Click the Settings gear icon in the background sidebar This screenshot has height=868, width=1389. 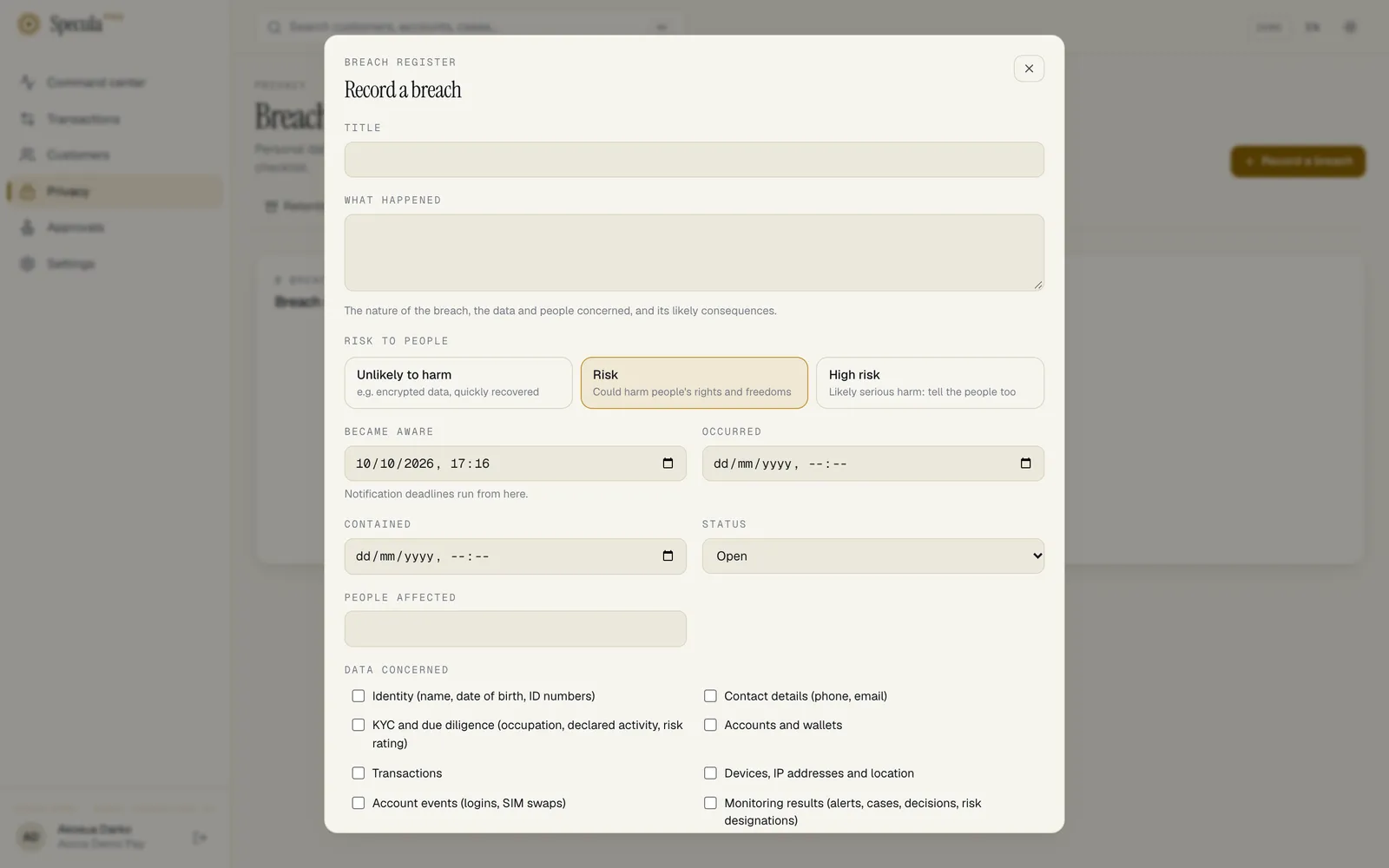point(28,264)
